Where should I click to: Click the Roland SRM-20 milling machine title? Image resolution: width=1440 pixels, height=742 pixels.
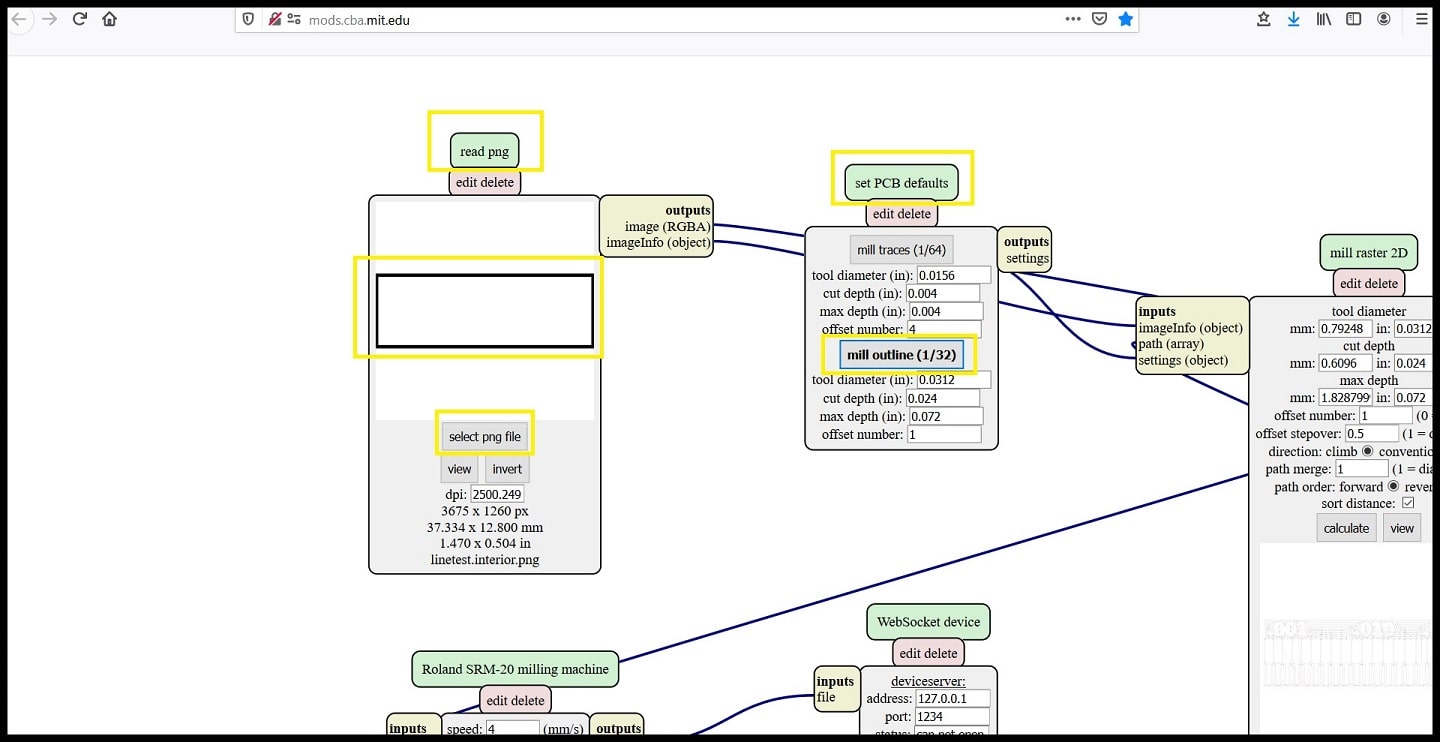[x=515, y=669]
